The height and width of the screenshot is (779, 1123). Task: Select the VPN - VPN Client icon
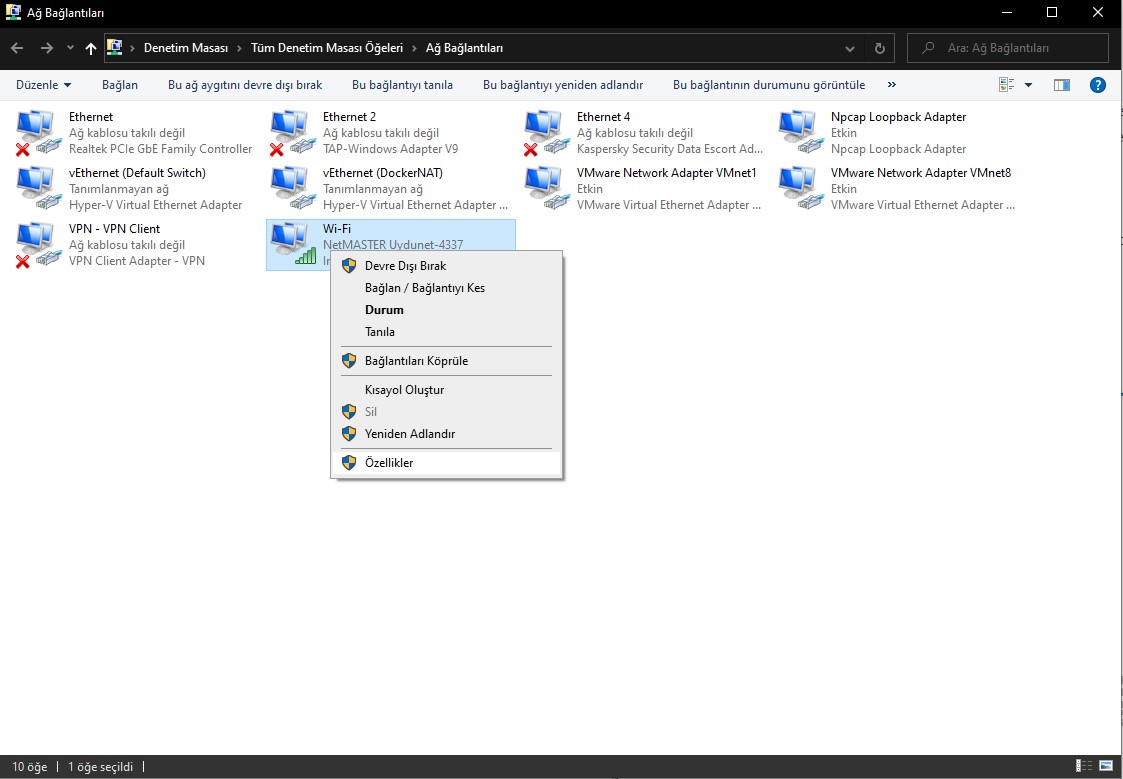coord(38,244)
